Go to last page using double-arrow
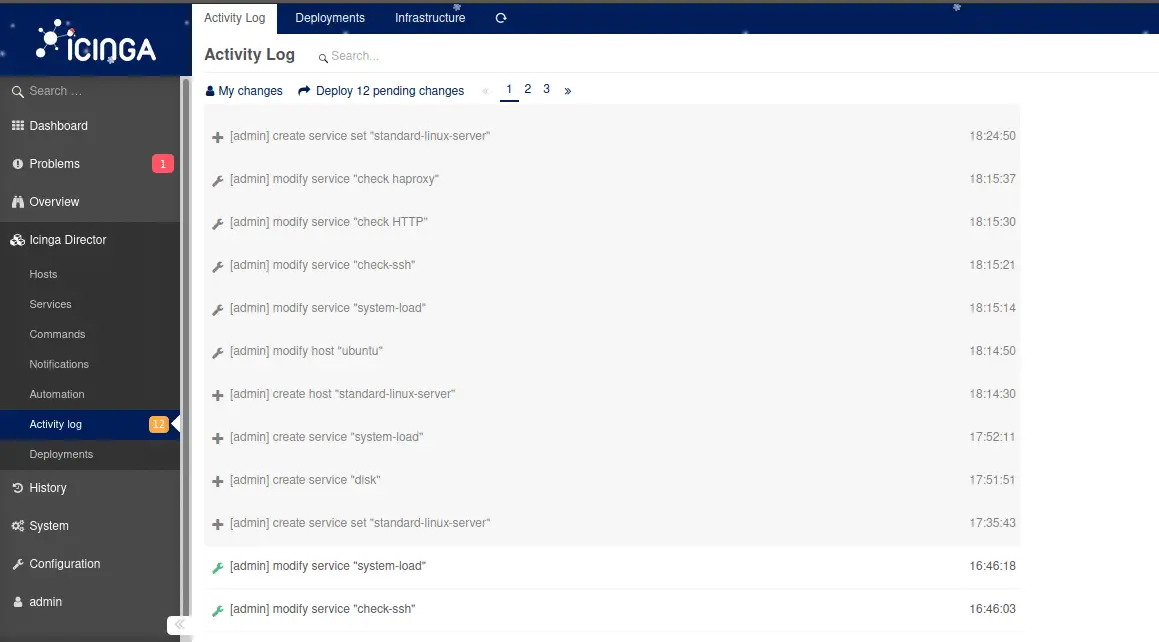The width and height of the screenshot is (1159, 642). pyautogui.click(x=568, y=90)
